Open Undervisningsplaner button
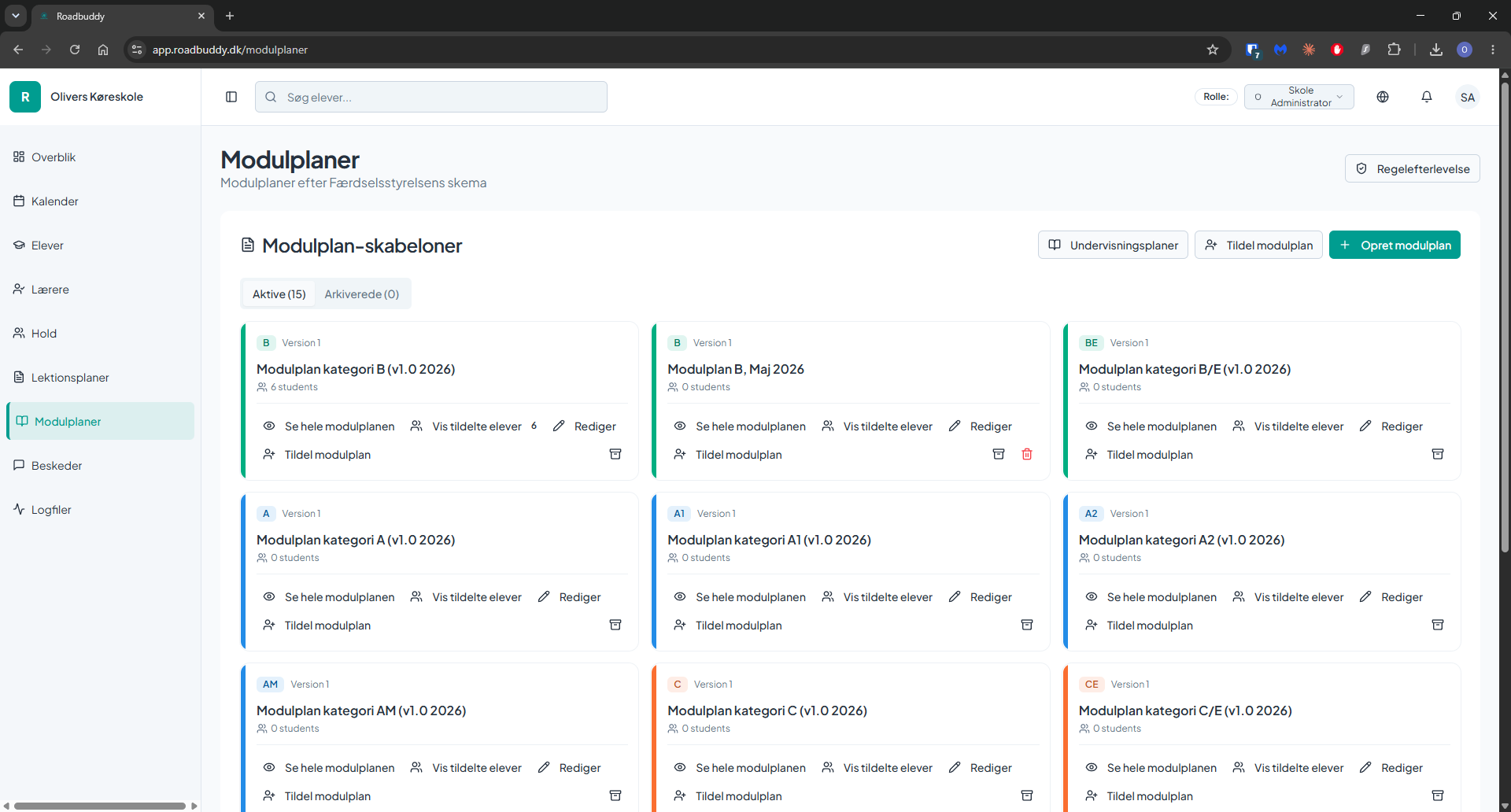The width and height of the screenshot is (1511, 812). tap(1113, 245)
